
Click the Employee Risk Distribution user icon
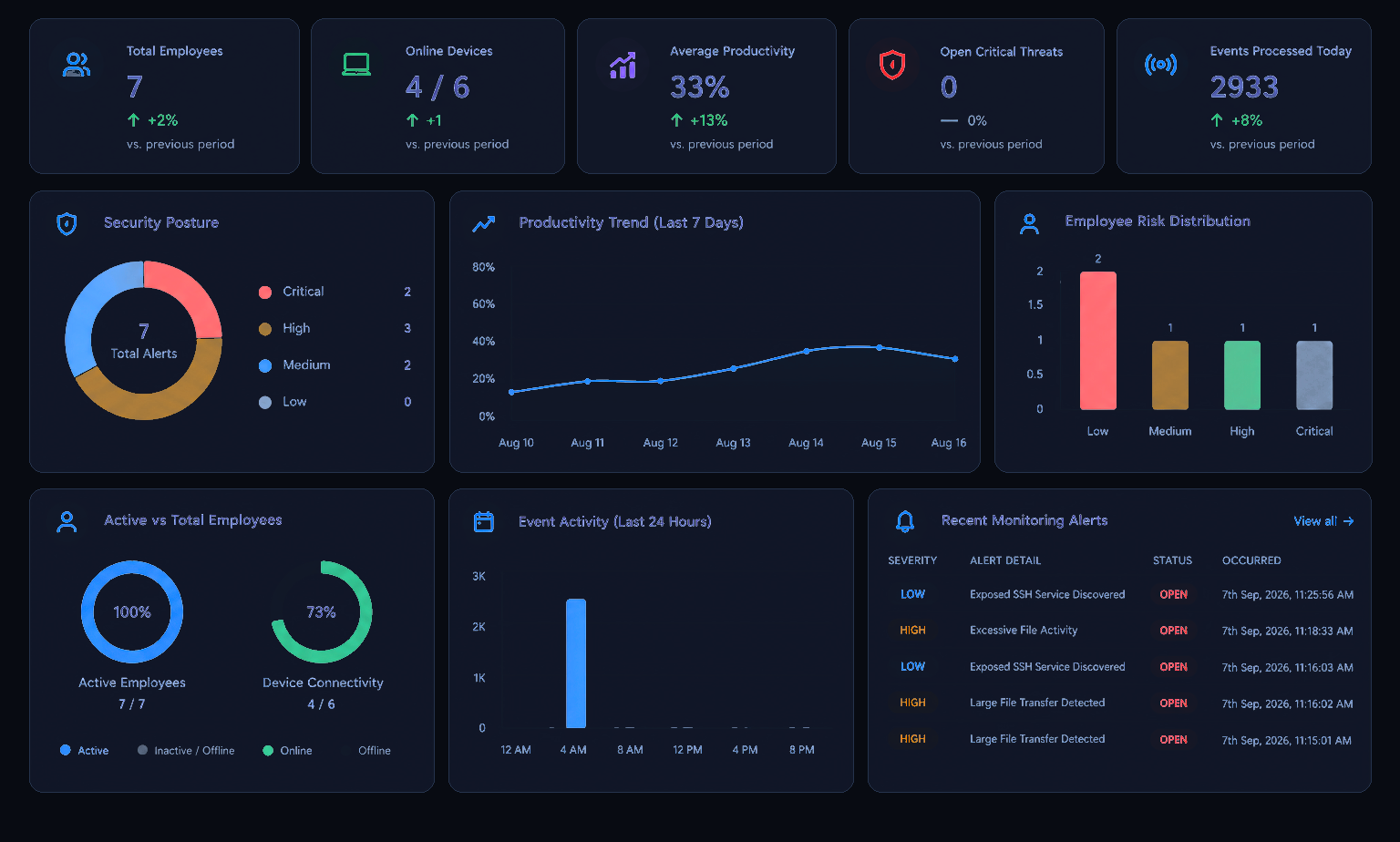pyautogui.click(x=1029, y=223)
